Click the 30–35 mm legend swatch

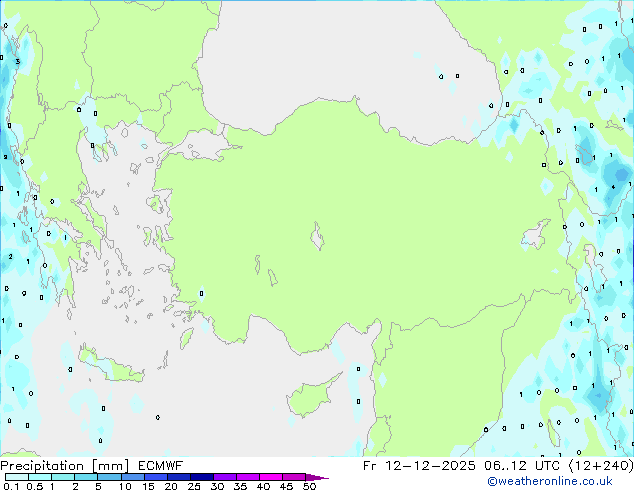pyautogui.click(x=224, y=477)
